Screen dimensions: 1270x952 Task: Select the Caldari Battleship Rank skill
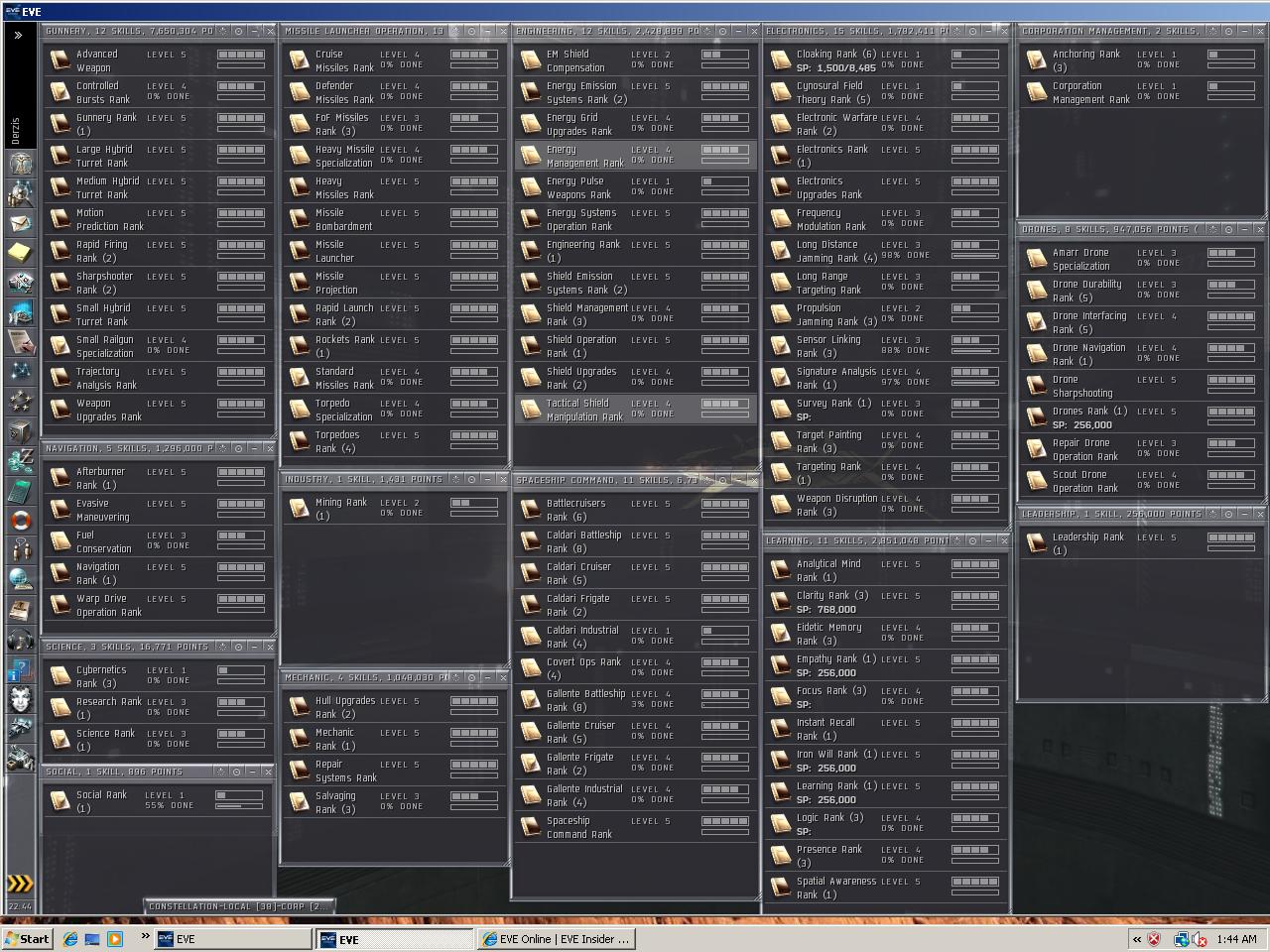click(x=635, y=541)
